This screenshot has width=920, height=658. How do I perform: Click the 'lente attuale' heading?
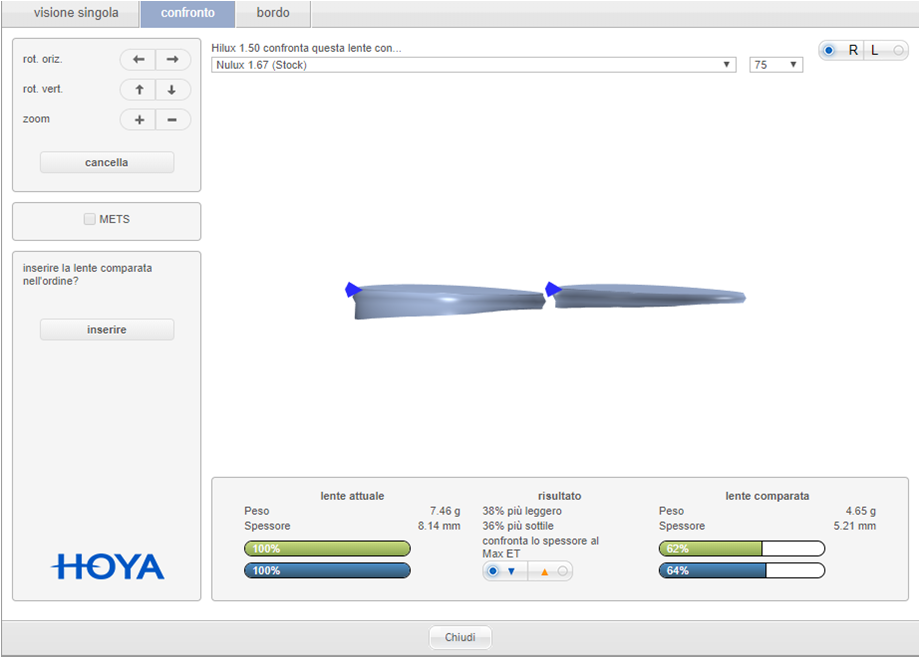tap(352, 496)
